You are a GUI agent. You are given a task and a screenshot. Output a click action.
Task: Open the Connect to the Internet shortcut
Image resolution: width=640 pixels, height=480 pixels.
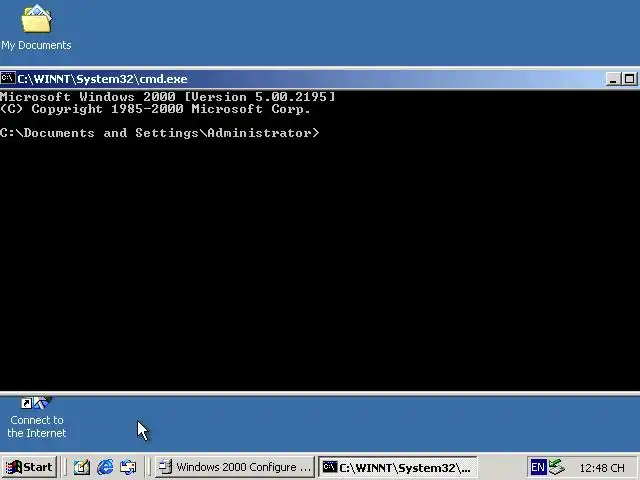[x=36, y=418]
